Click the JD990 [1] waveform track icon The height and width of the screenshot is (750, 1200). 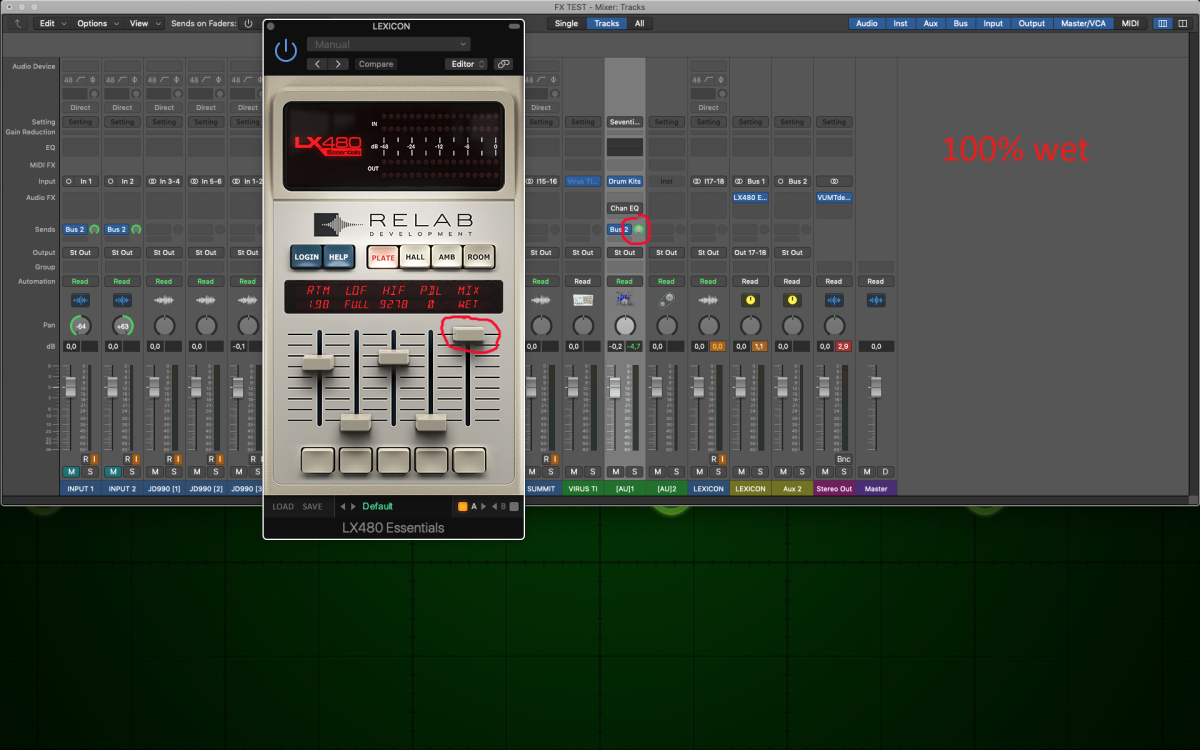(164, 300)
